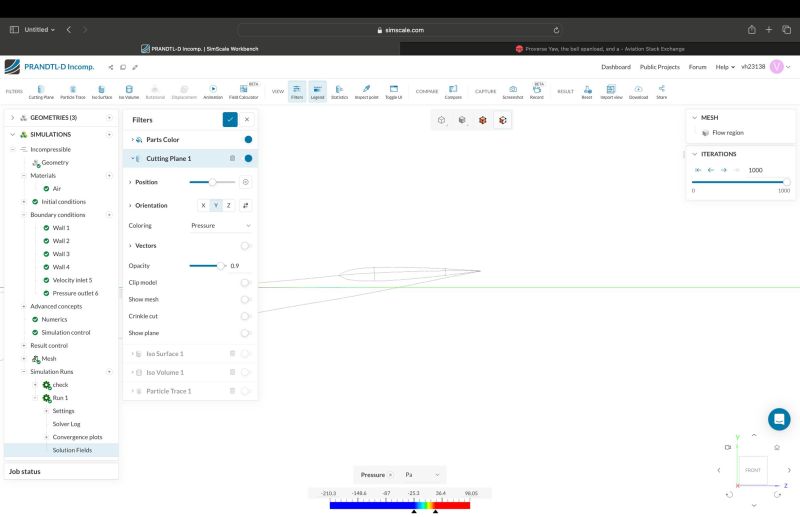The width and height of the screenshot is (800, 517).
Task: Open the Compare tool
Action: [453, 92]
